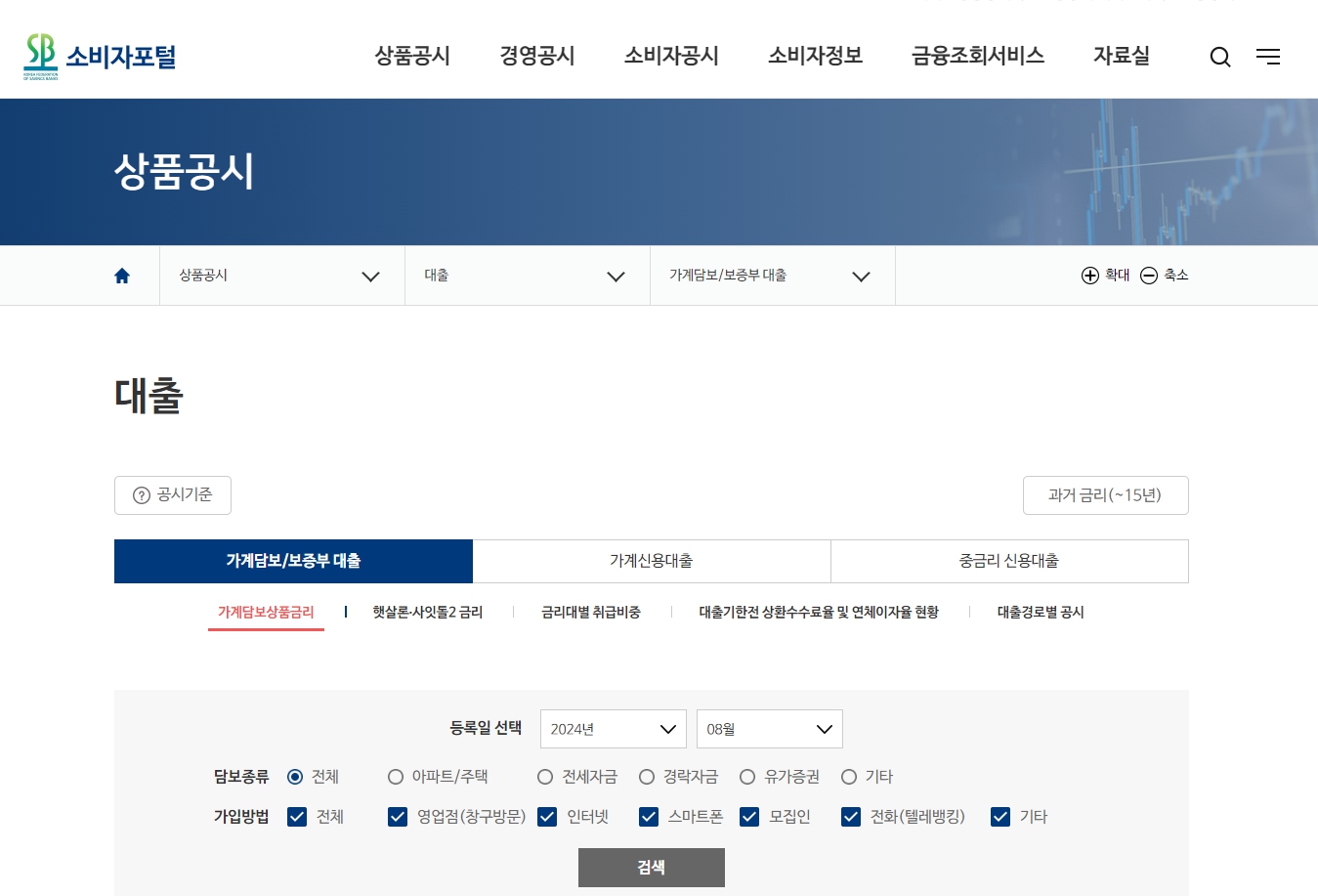The width and height of the screenshot is (1318, 896).
Task: Uncheck the 인터넷 checkbox
Action: pyautogui.click(x=547, y=817)
